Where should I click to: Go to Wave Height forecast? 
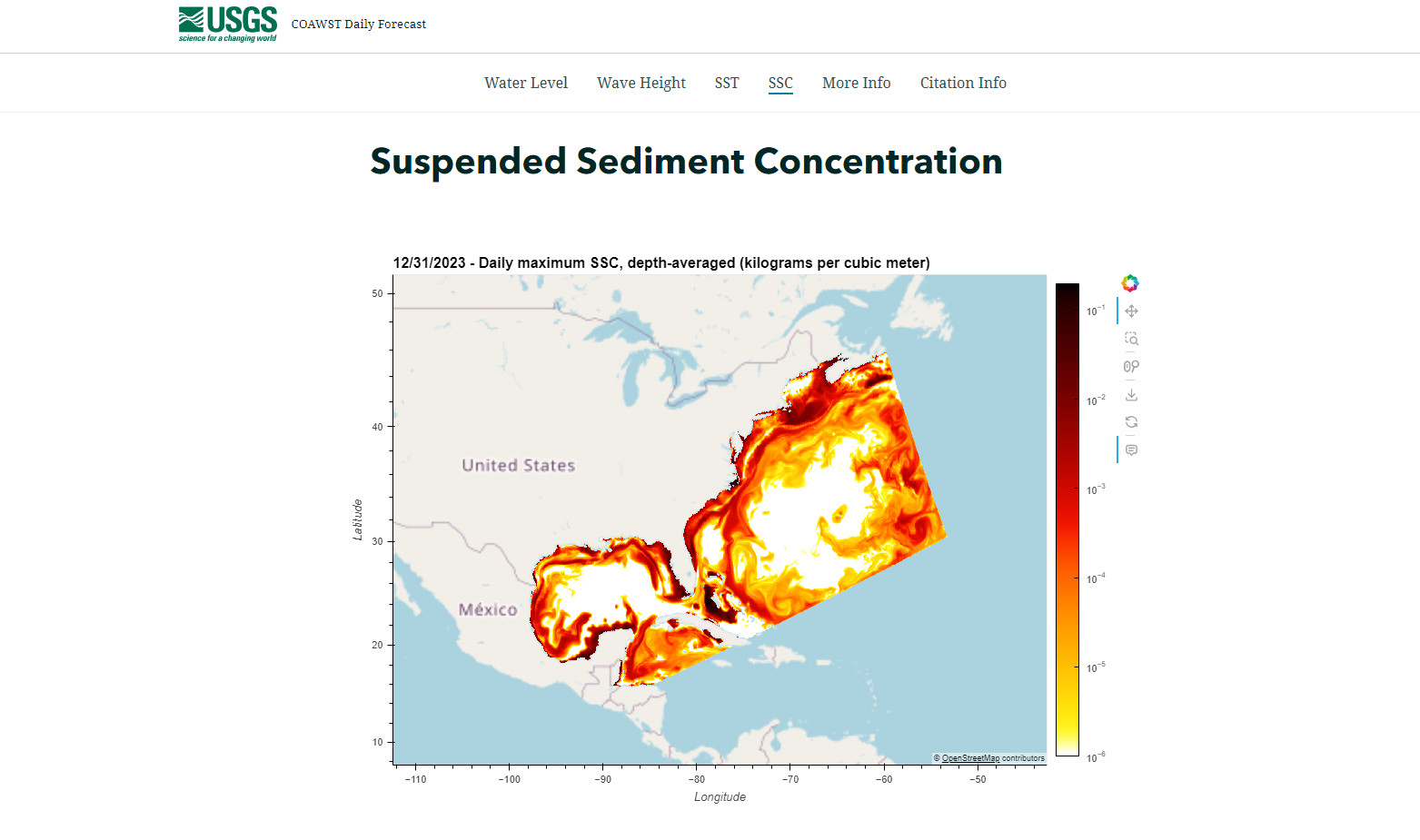pos(640,83)
